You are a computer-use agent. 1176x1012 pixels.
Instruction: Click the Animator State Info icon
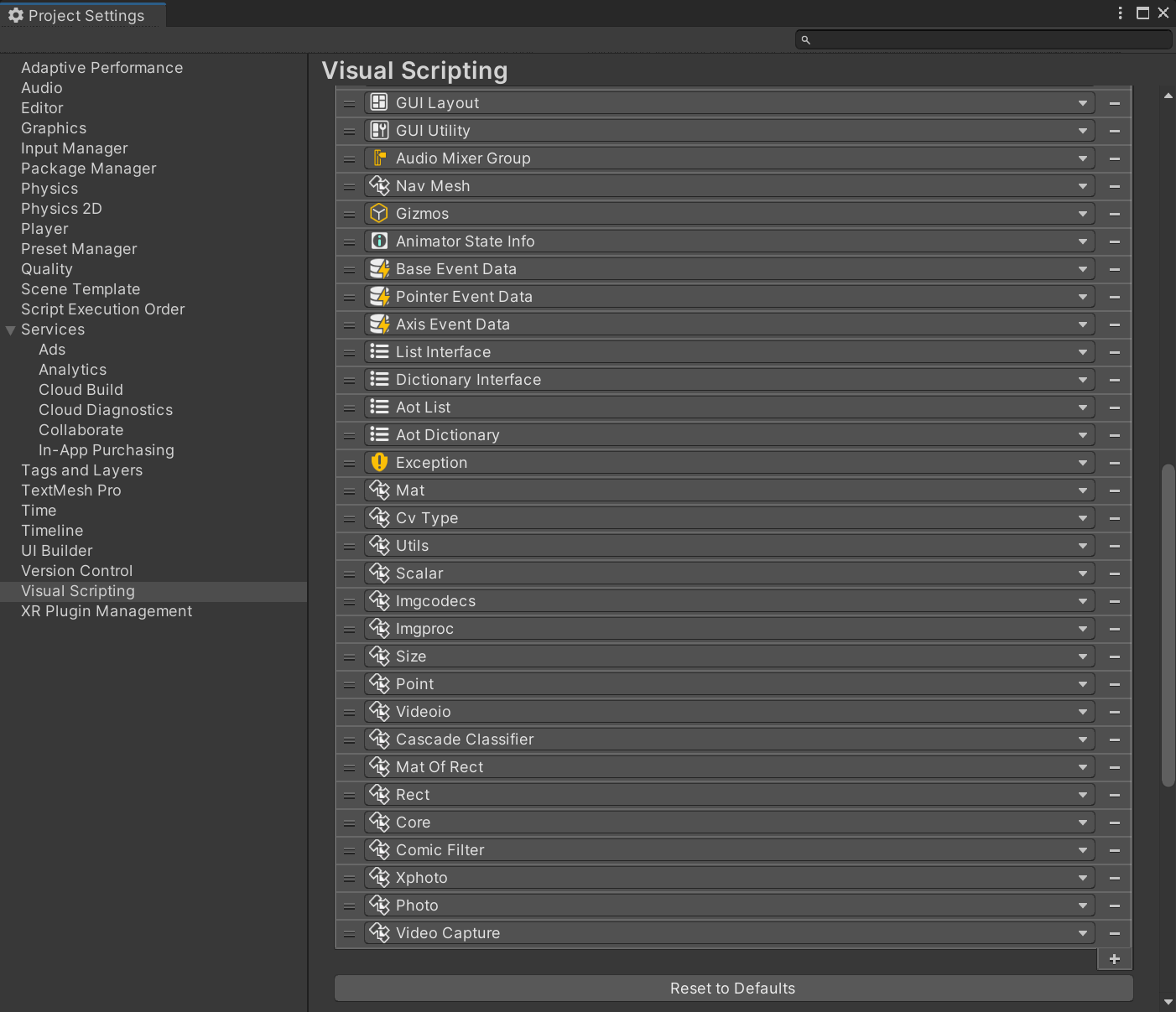click(x=379, y=241)
